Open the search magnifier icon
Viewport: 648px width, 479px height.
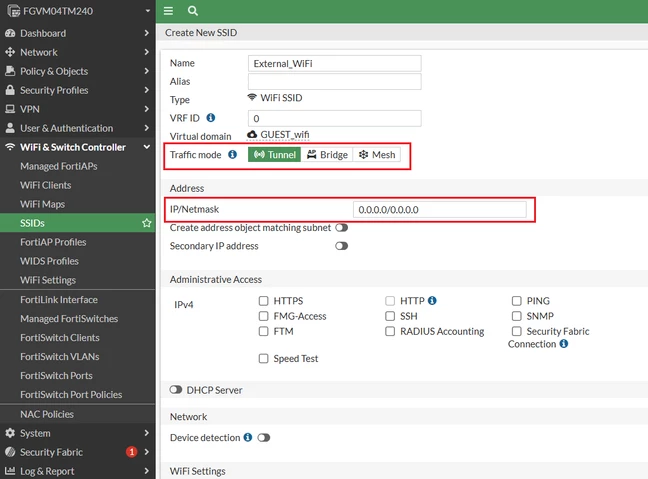[x=193, y=11]
